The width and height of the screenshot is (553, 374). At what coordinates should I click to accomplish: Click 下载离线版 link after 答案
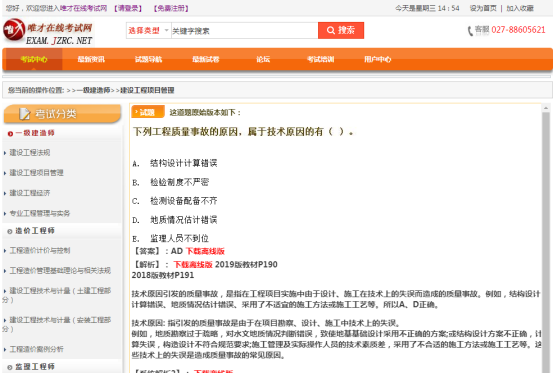pyautogui.click(x=205, y=251)
